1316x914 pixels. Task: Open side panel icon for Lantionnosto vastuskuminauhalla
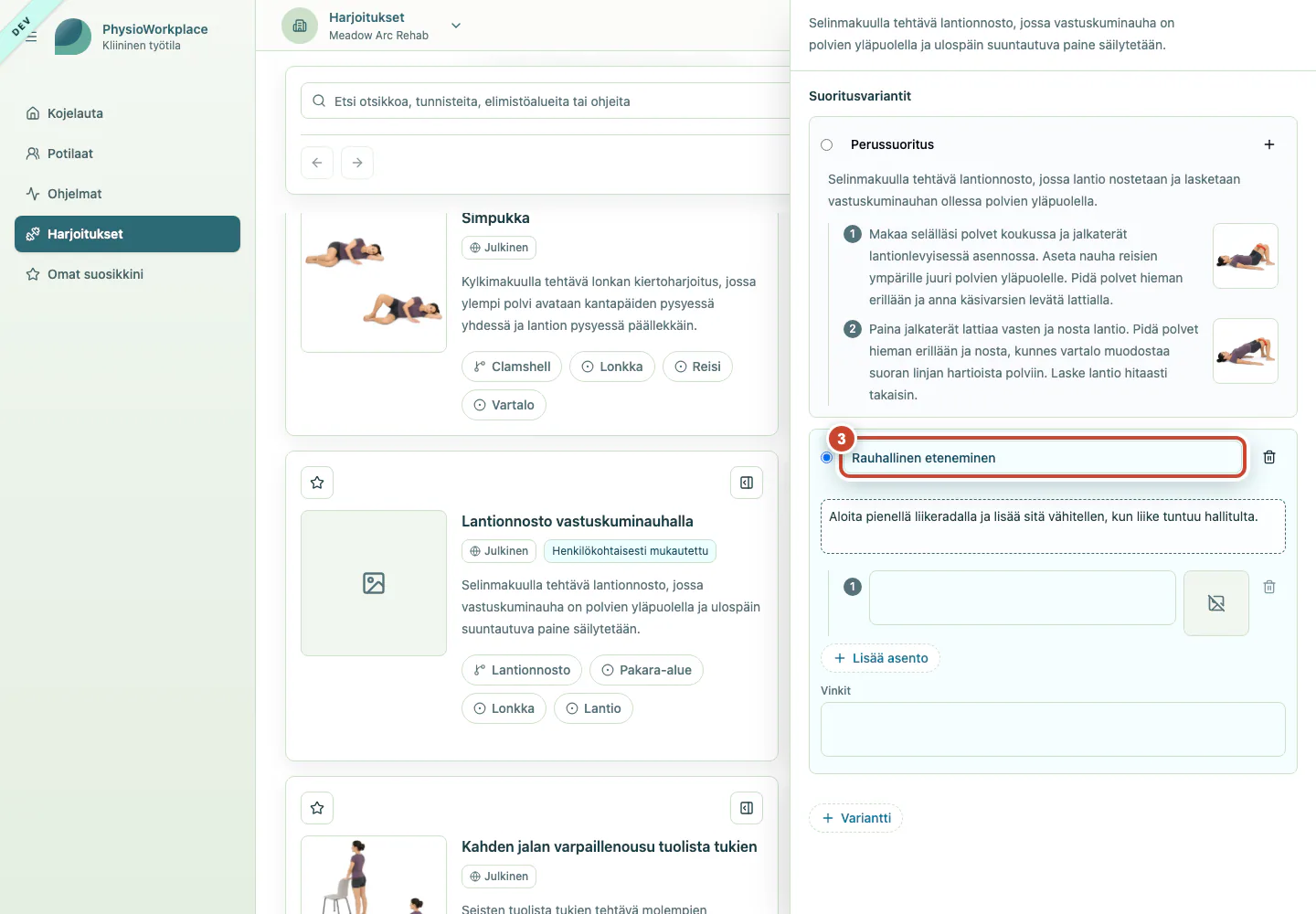pyautogui.click(x=747, y=483)
